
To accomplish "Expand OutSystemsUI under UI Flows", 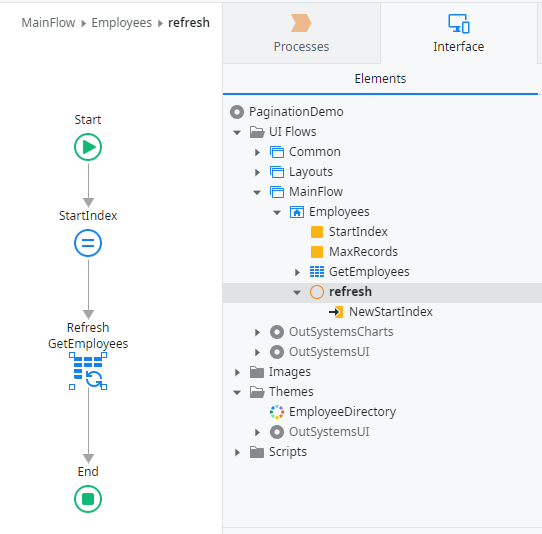I will [257, 352].
